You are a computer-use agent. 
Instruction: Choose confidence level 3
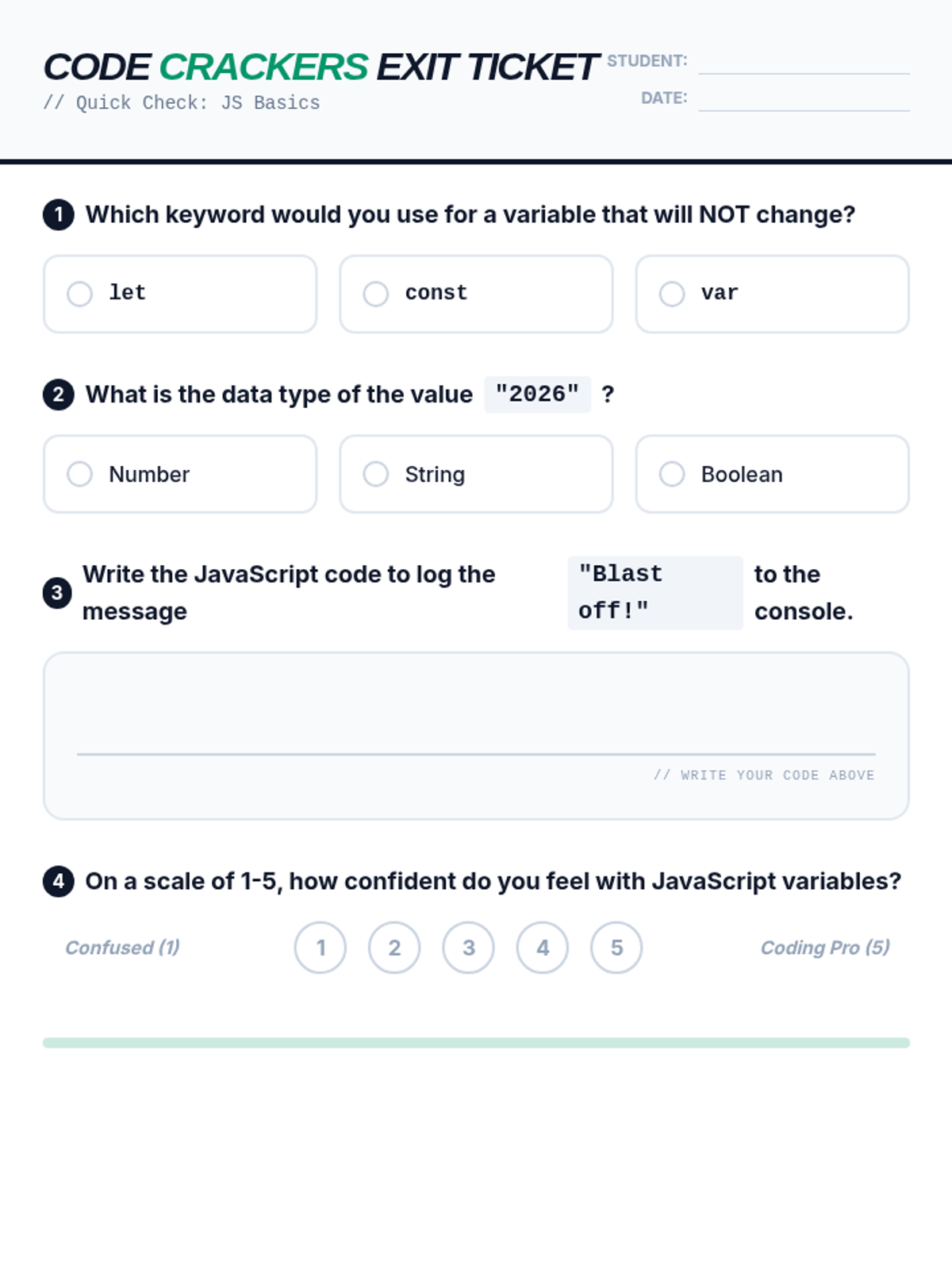pyautogui.click(x=468, y=948)
